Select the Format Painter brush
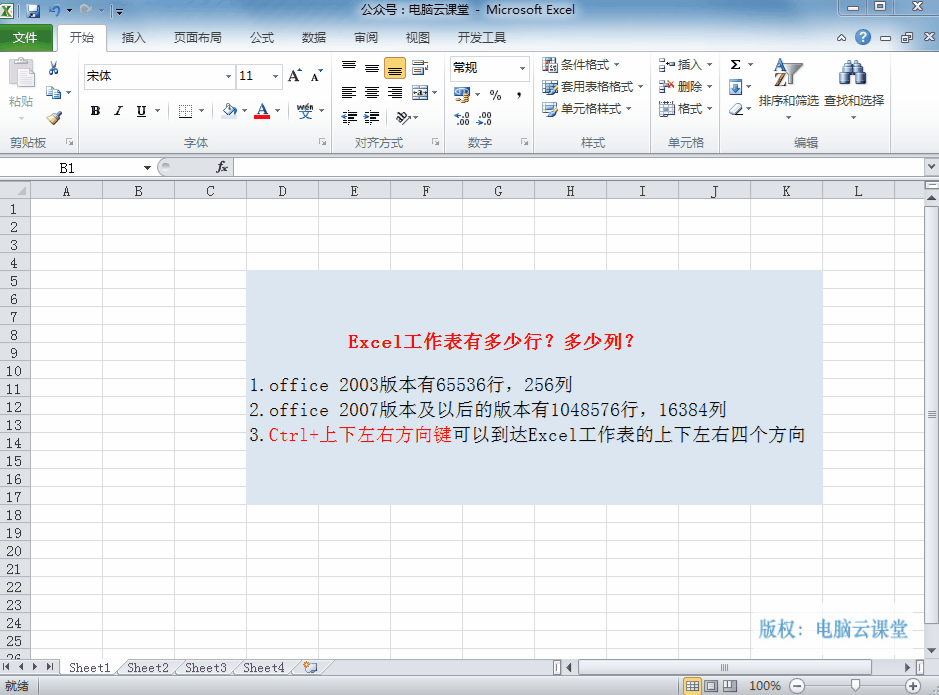Viewport: 939px width, 695px height. (x=54, y=117)
